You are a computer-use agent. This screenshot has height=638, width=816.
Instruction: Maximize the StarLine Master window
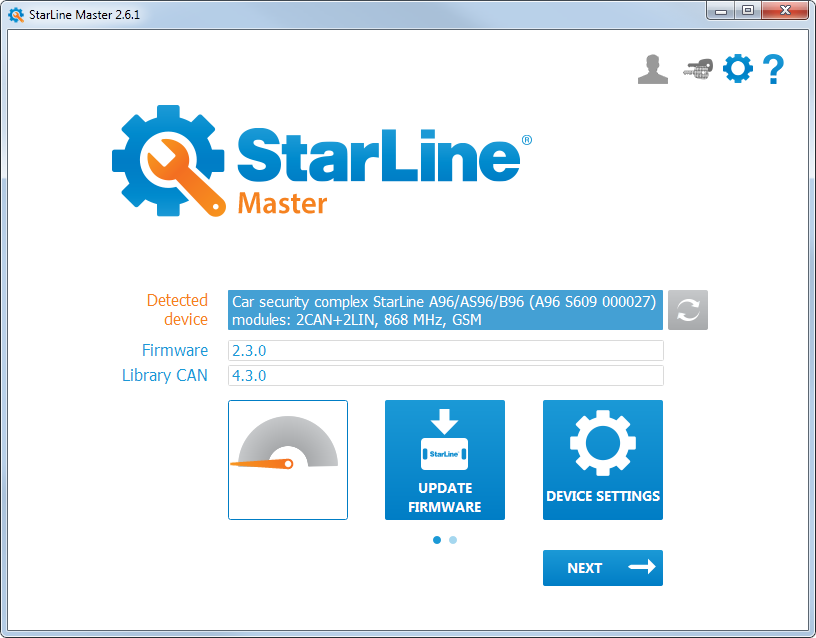pyautogui.click(x=748, y=10)
